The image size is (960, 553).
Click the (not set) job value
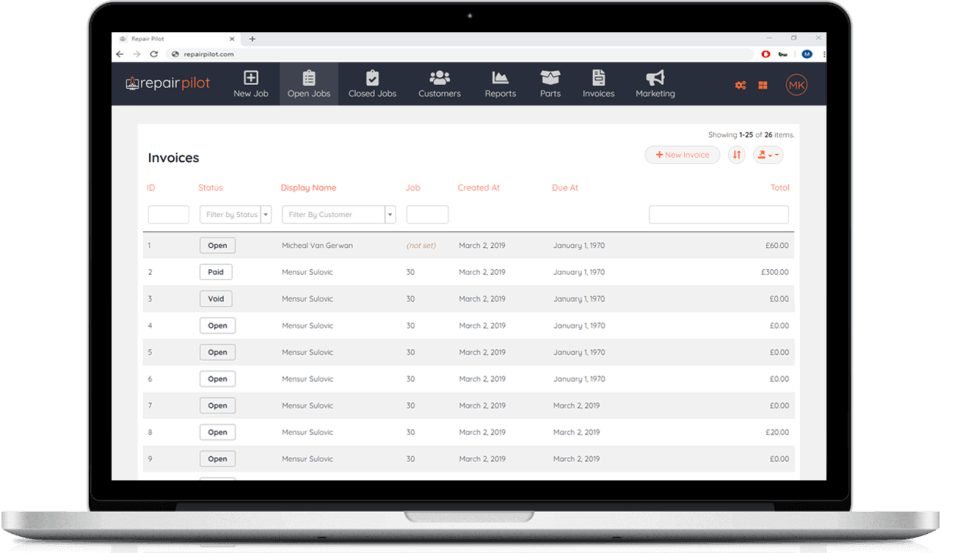(421, 246)
